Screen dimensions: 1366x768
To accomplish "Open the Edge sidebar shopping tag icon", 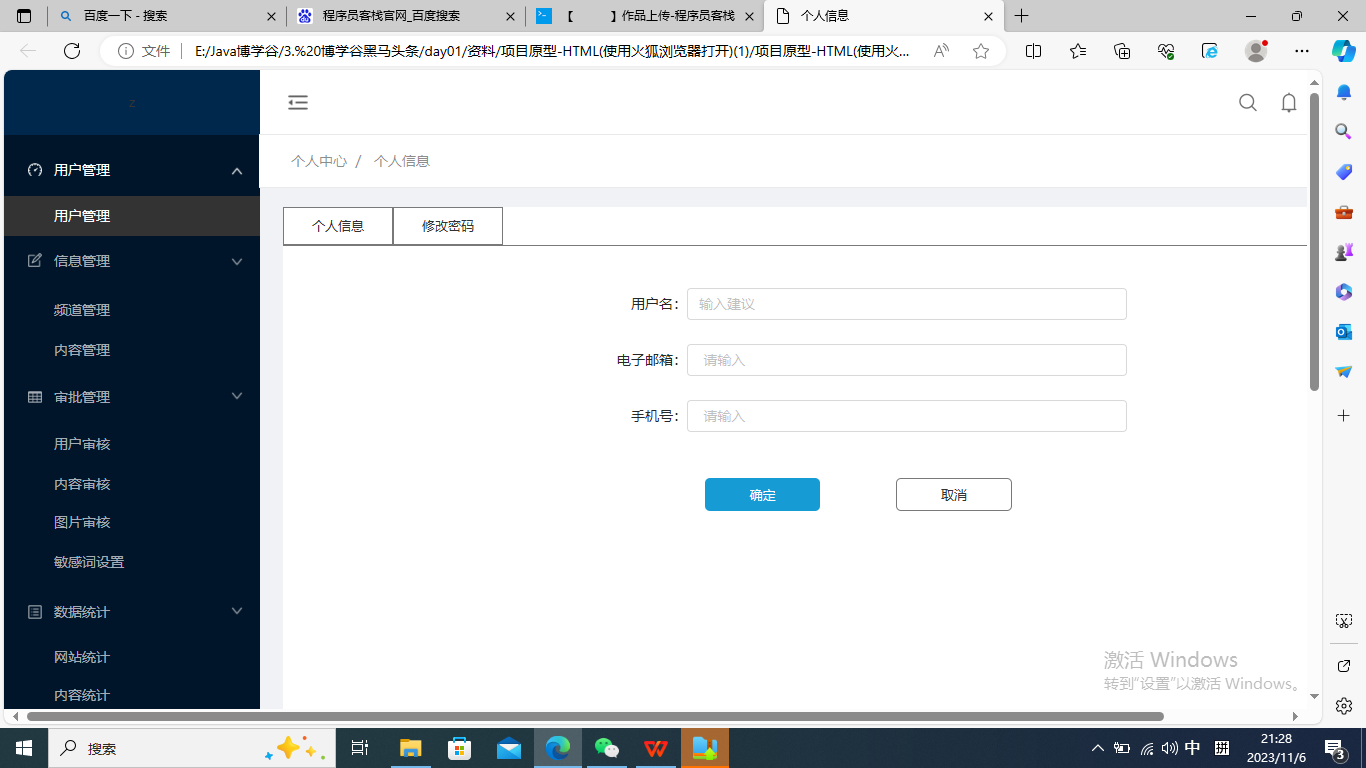I will tap(1344, 172).
